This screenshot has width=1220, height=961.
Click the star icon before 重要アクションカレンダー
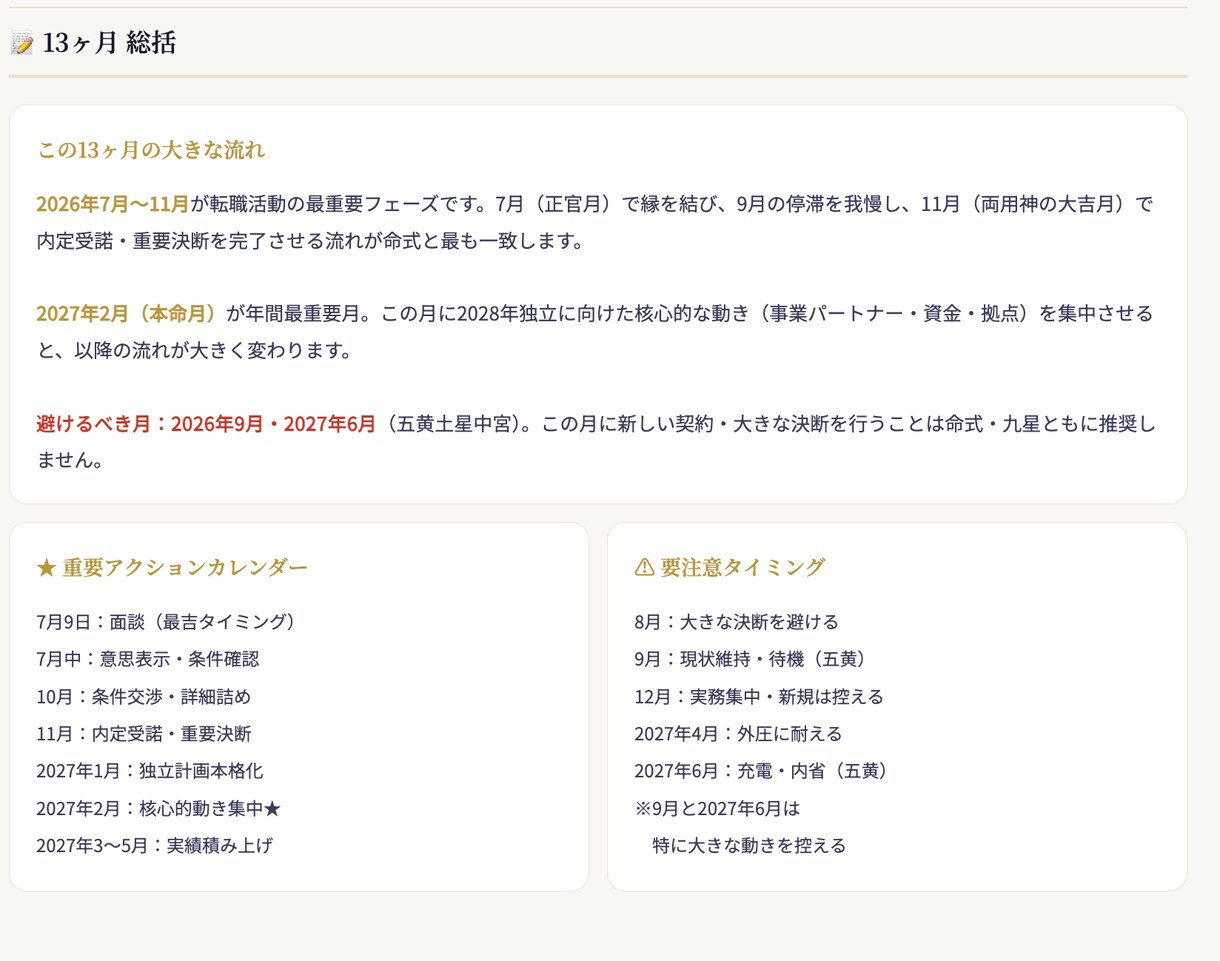[x=46, y=568]
